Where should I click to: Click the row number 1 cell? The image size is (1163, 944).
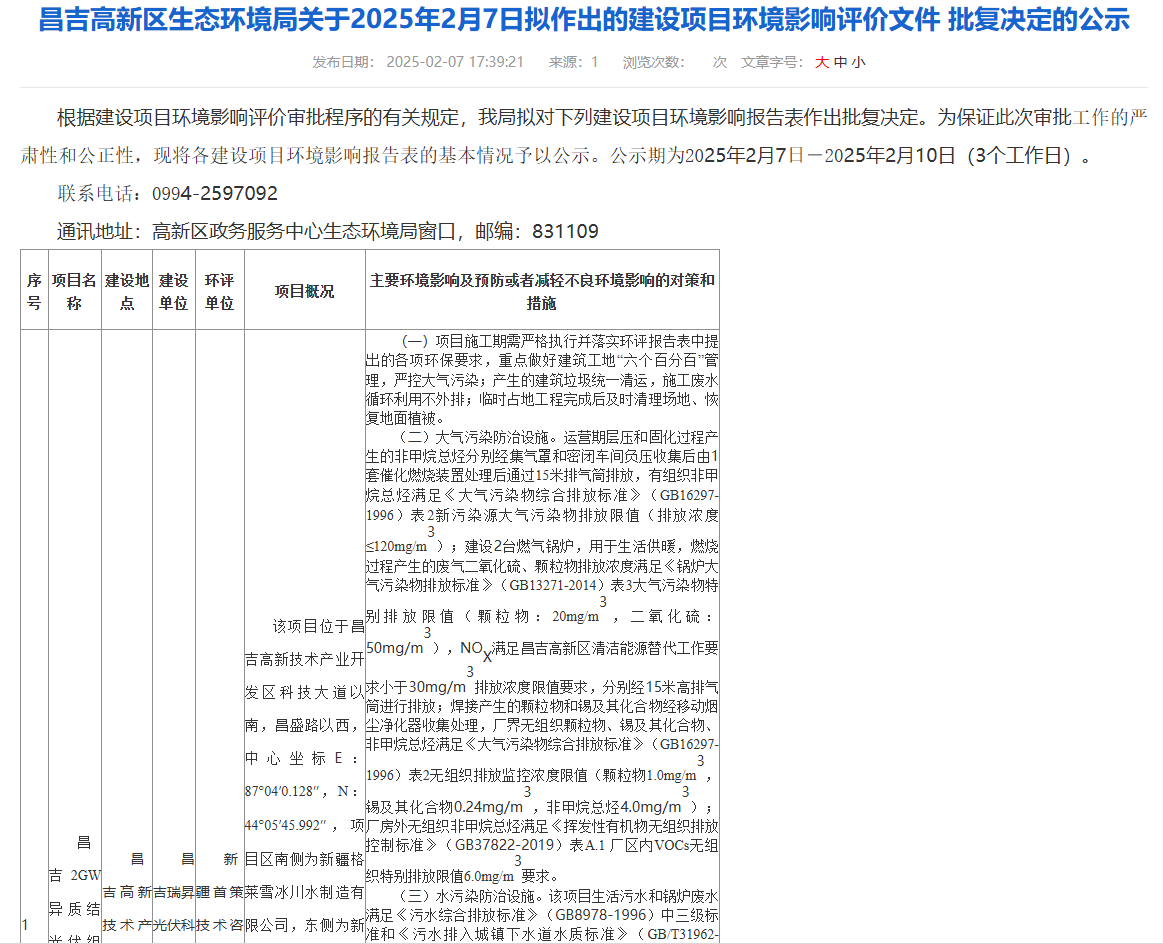pyautogui.click(x=26, y=924)
